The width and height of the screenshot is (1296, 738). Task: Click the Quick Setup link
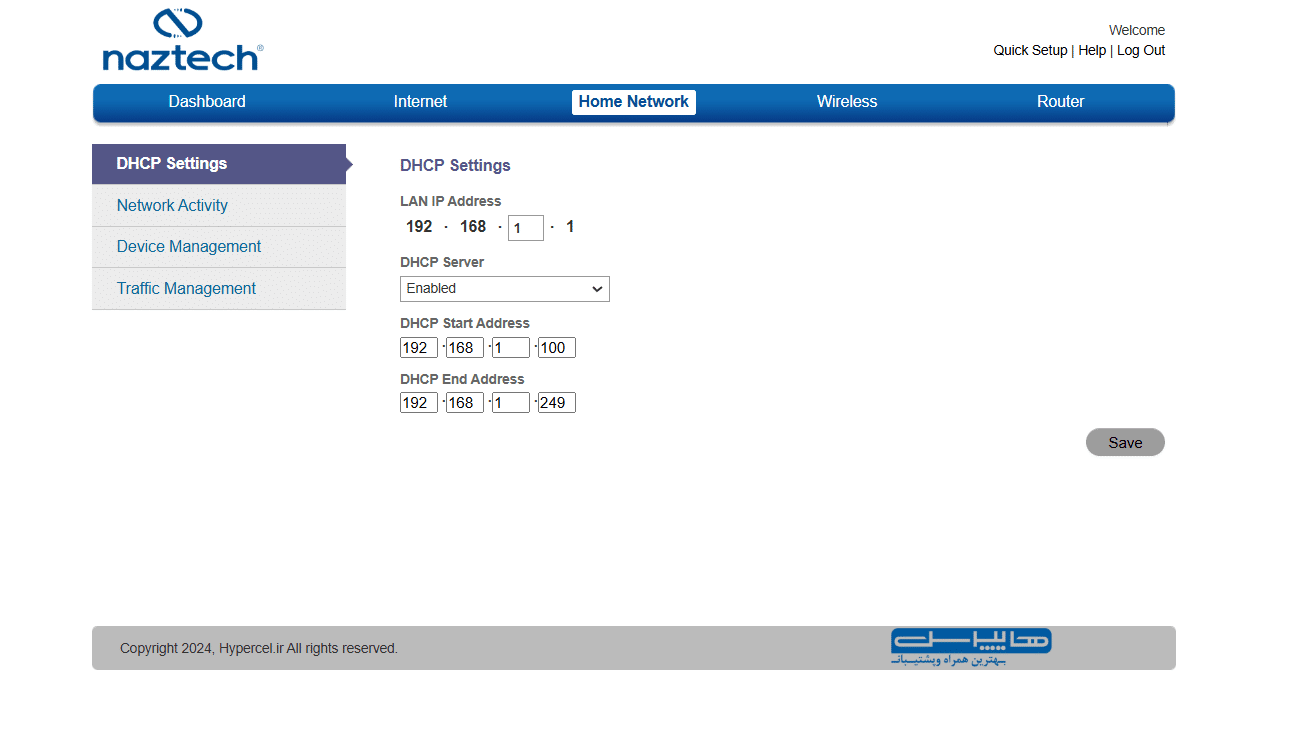coord(1030,51)
